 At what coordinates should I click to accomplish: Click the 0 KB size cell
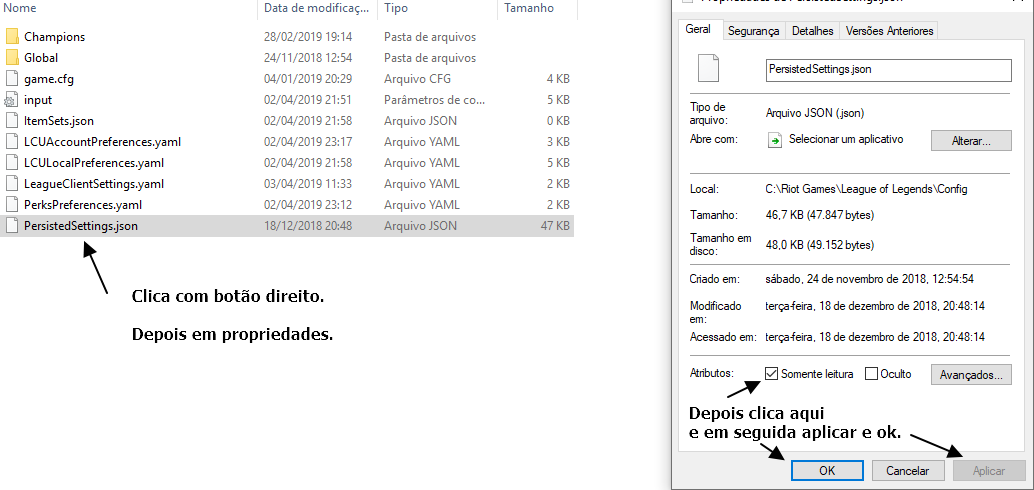pyautogui.click(x=558, y=121)
